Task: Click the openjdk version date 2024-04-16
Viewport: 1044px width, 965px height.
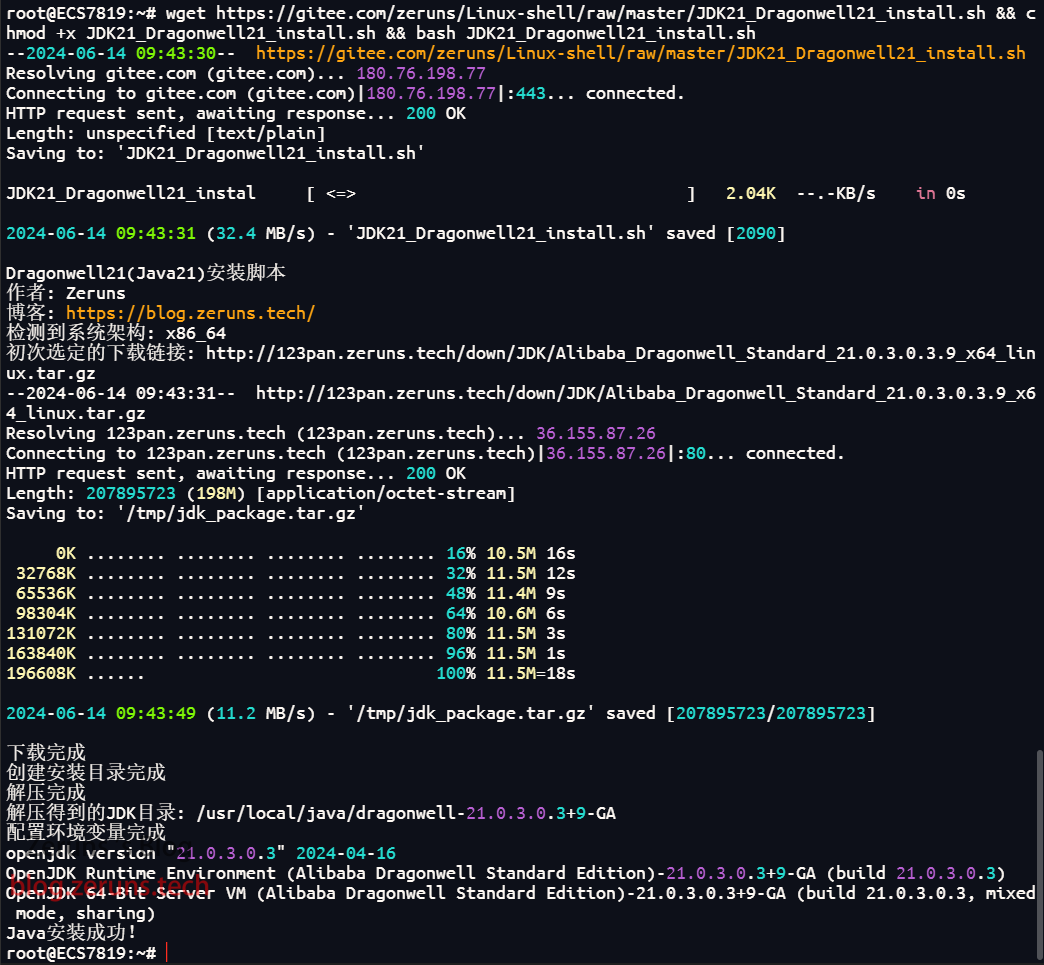Action: click(x=346, y=853)
